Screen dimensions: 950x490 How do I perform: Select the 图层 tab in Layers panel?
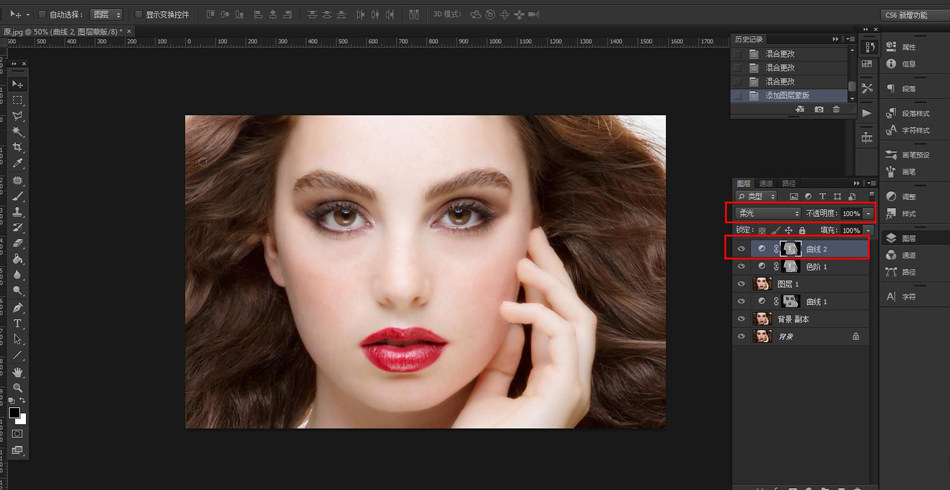tap(743, 183)
